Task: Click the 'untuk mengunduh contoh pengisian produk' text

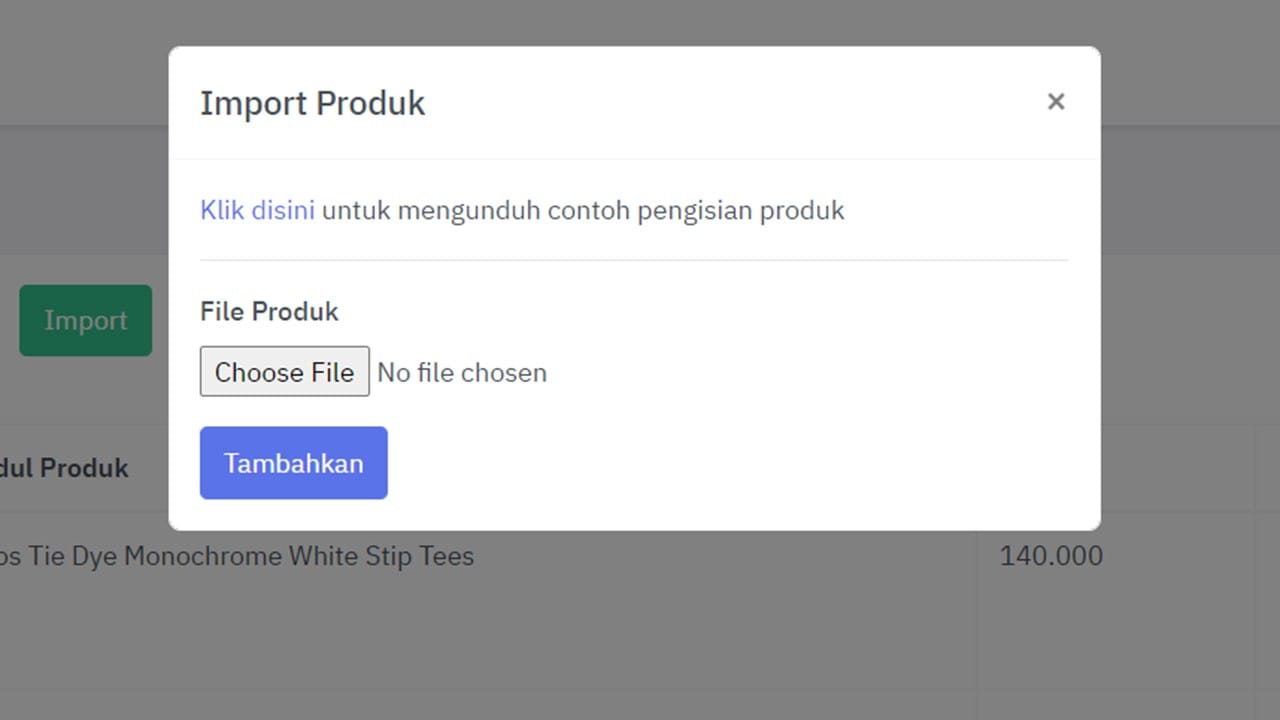Action: 583,210
